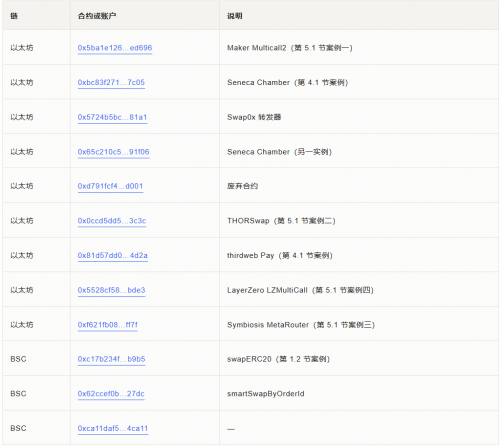The width and height of the screenshot is (500, 448).
Task: Open address link 0x5ba1e126...ed696
Action: click(115, 48)
